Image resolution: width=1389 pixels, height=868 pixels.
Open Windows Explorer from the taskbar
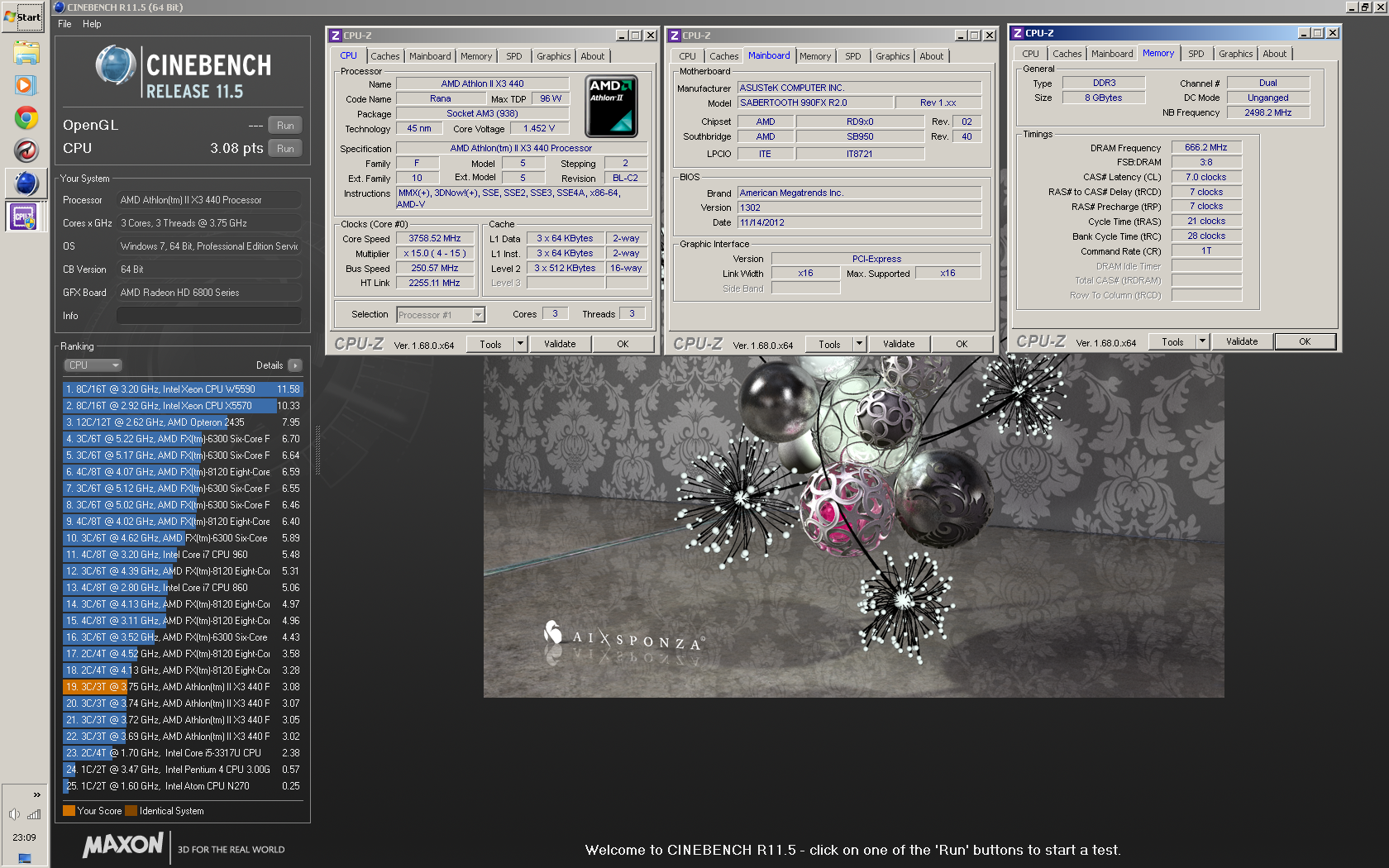tap(26, 54)
